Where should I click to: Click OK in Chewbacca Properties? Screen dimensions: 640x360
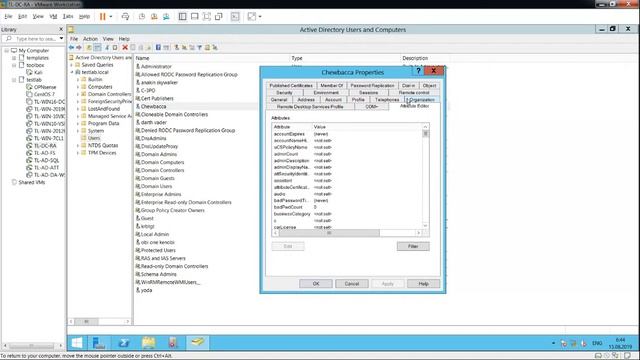pos(316,284)
